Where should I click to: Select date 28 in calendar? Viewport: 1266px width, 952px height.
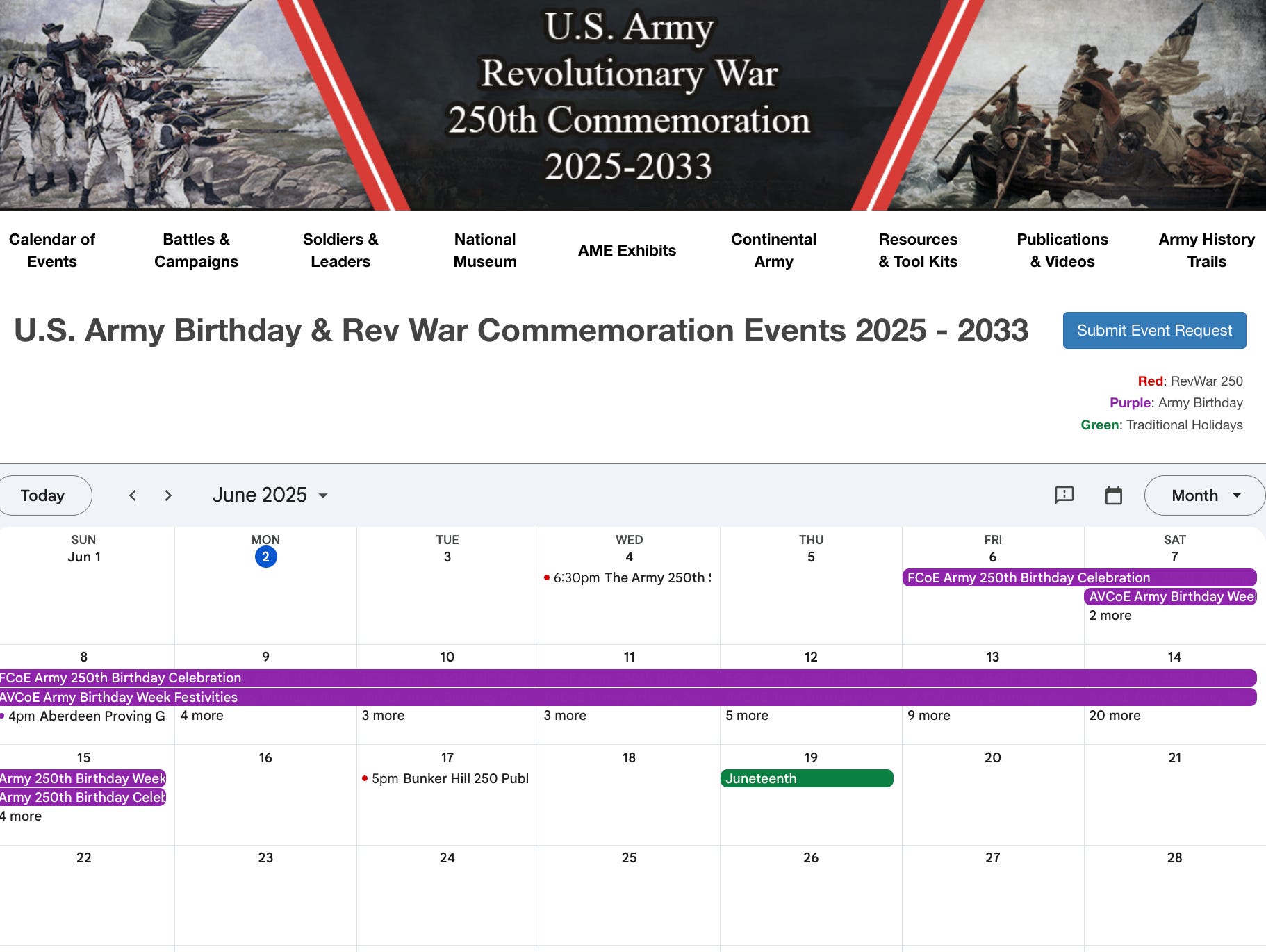click(x=1175, y=857)
